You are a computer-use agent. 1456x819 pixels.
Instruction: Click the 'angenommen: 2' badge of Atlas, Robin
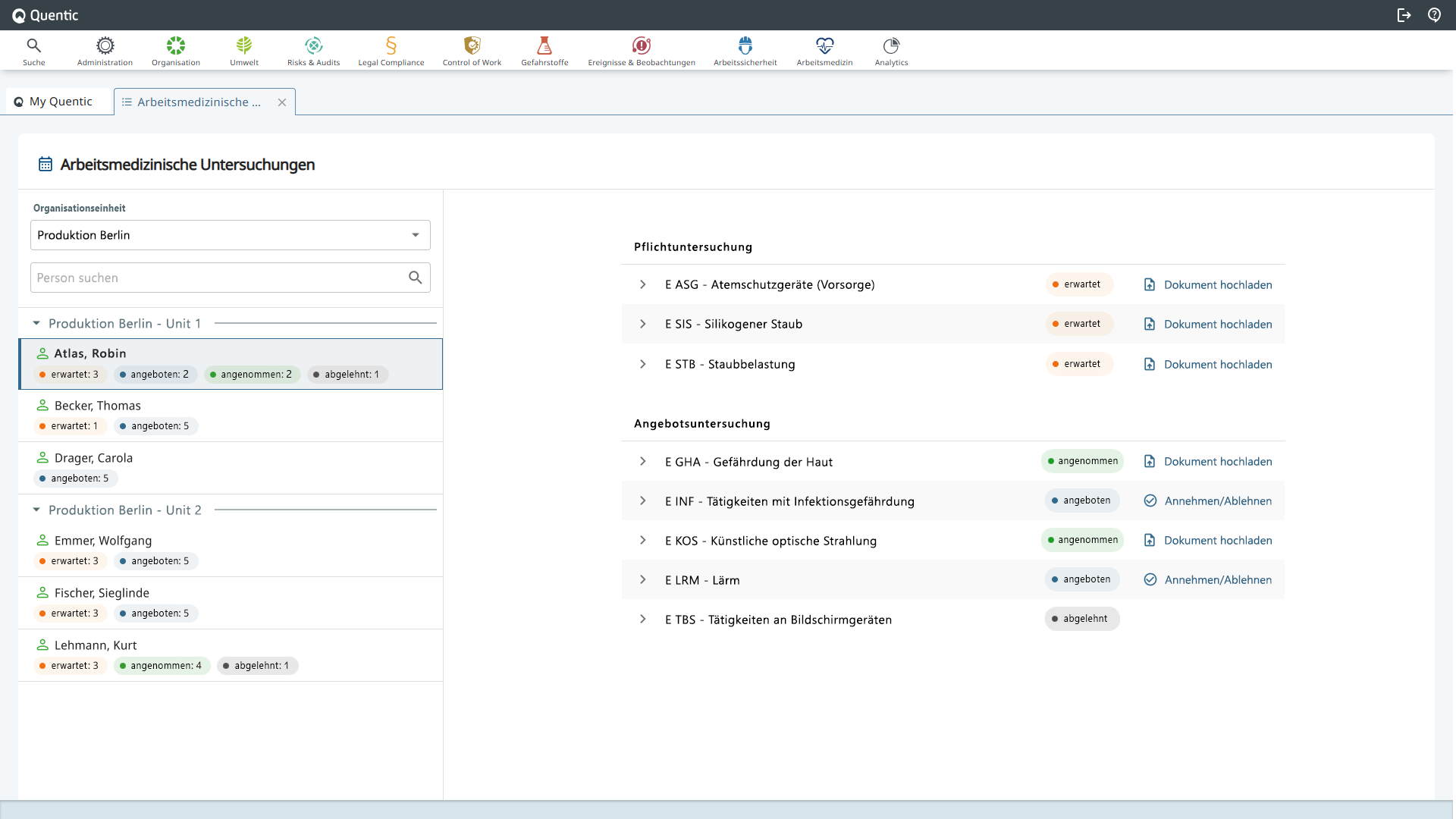252,374
